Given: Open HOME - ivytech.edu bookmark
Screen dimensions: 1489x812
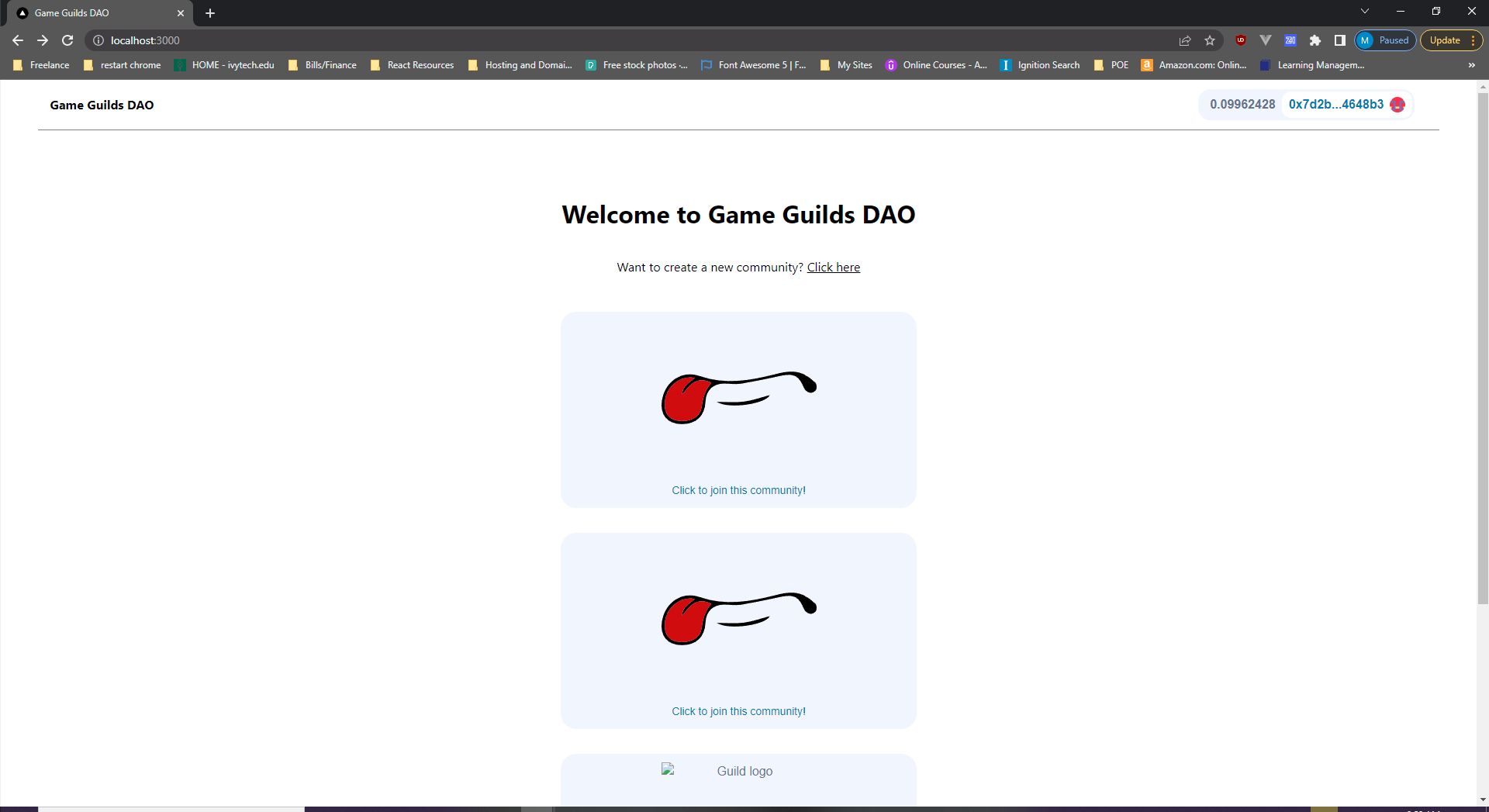Looking at the screenshot, I should (225, 65).
